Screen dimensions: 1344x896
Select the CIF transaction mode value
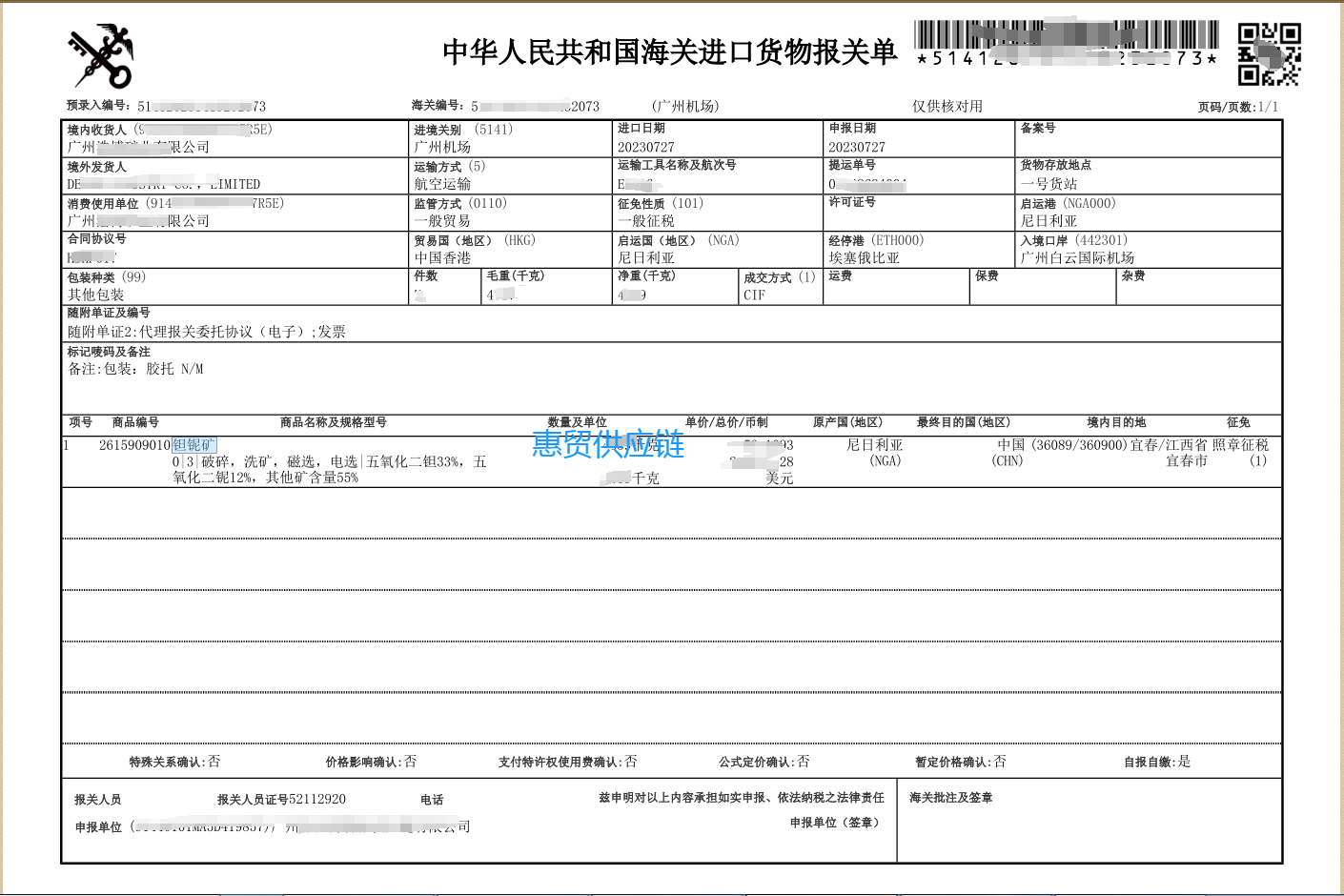(x=754, y=295)
